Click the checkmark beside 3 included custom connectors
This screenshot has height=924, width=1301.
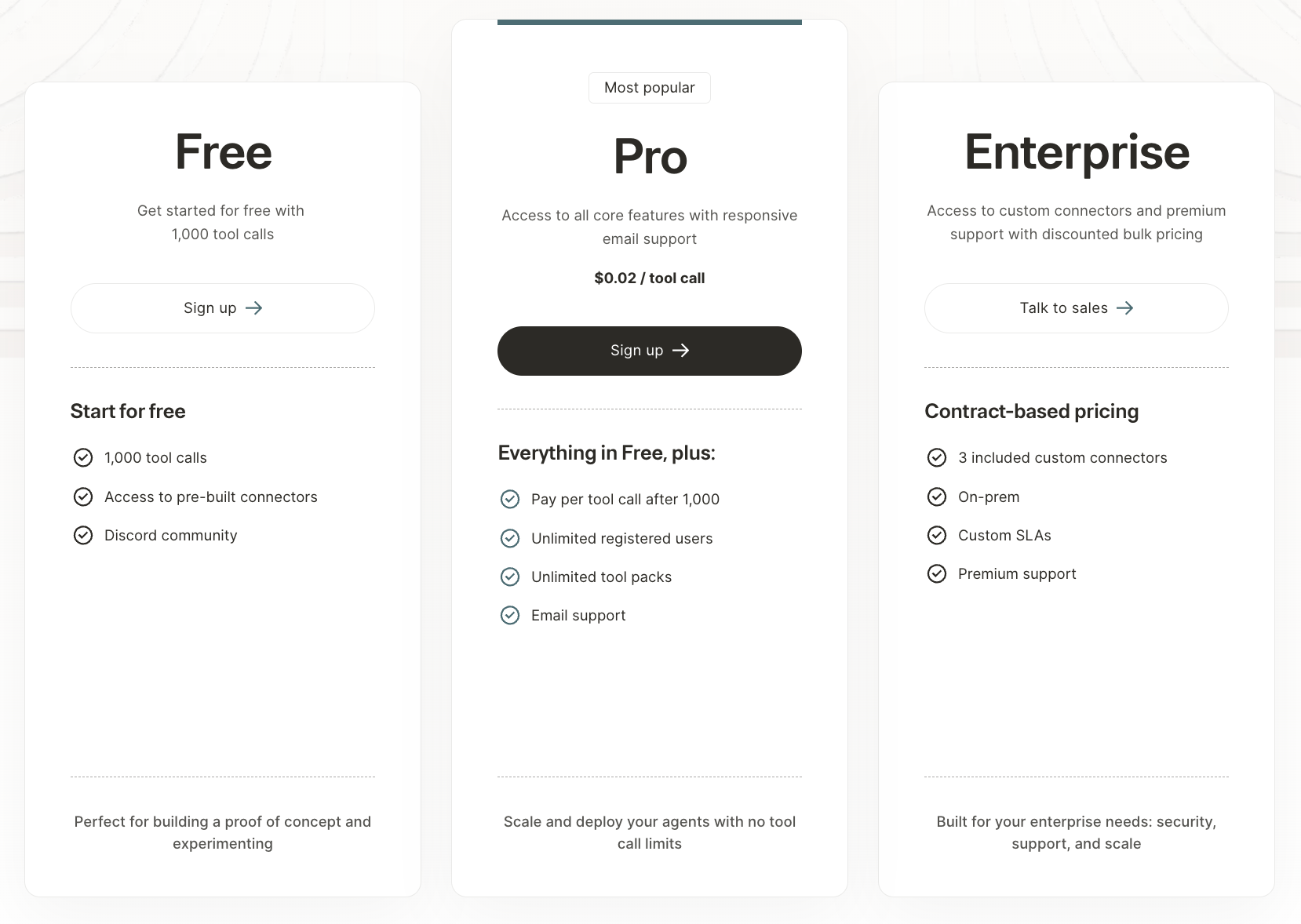point(938,457)
